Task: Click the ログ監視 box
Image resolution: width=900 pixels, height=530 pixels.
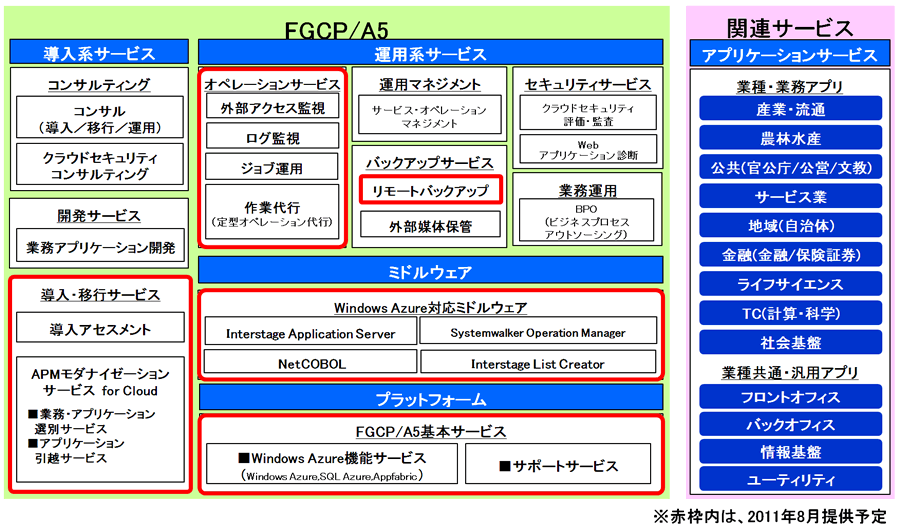Action: [273, 138]
